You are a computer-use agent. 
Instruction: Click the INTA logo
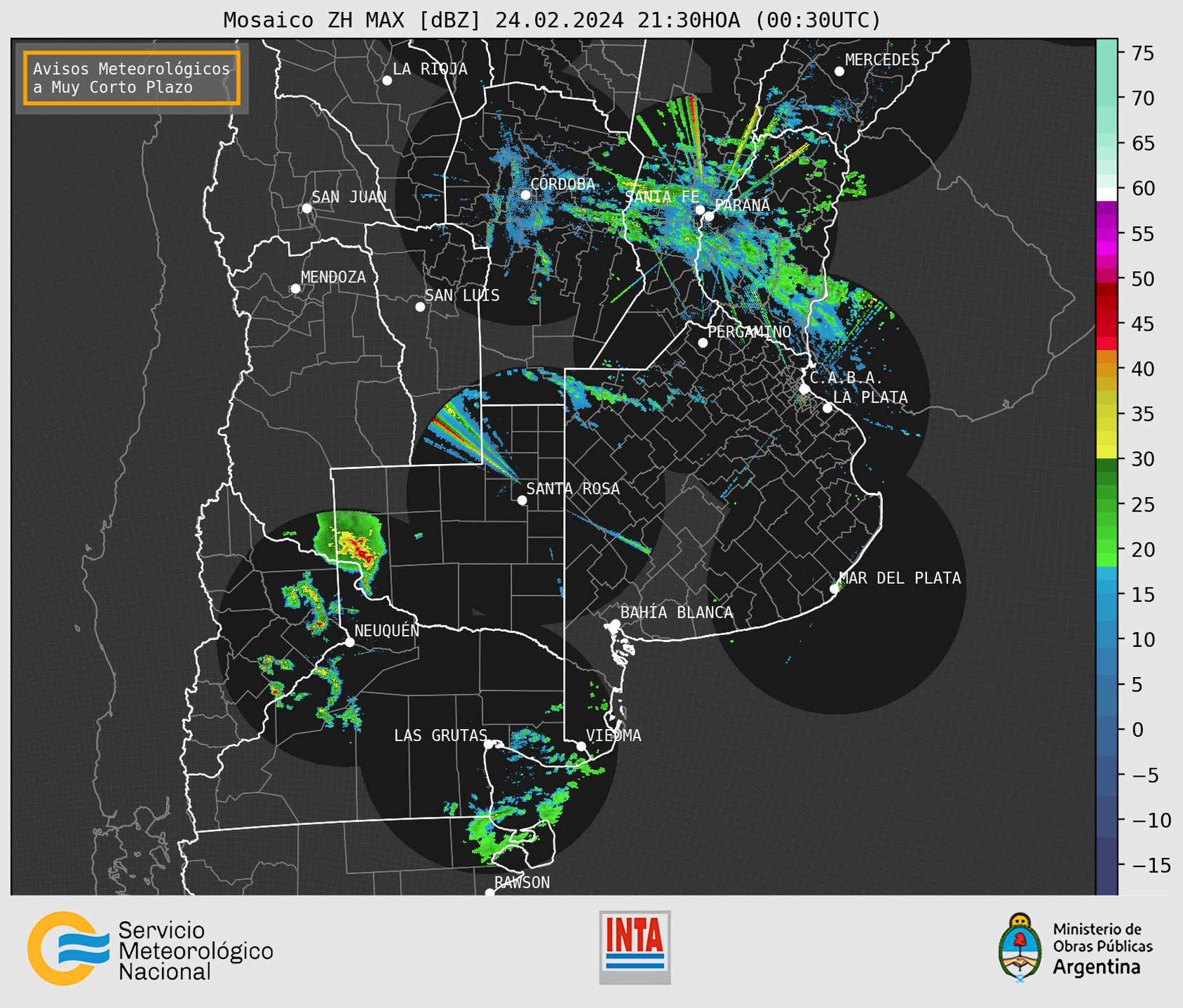pyautogui.click(x=635, y=947)
